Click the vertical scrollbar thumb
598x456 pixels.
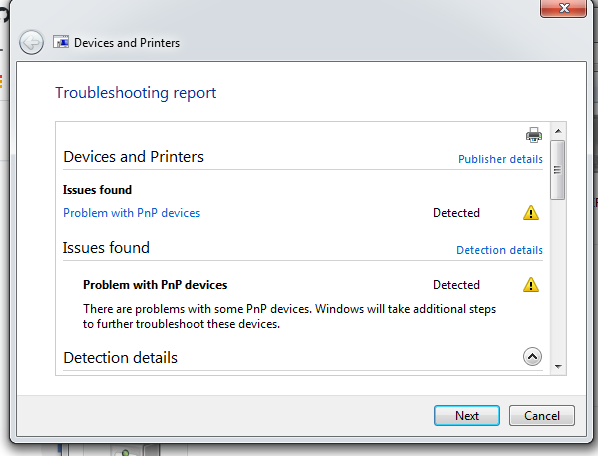558,170
